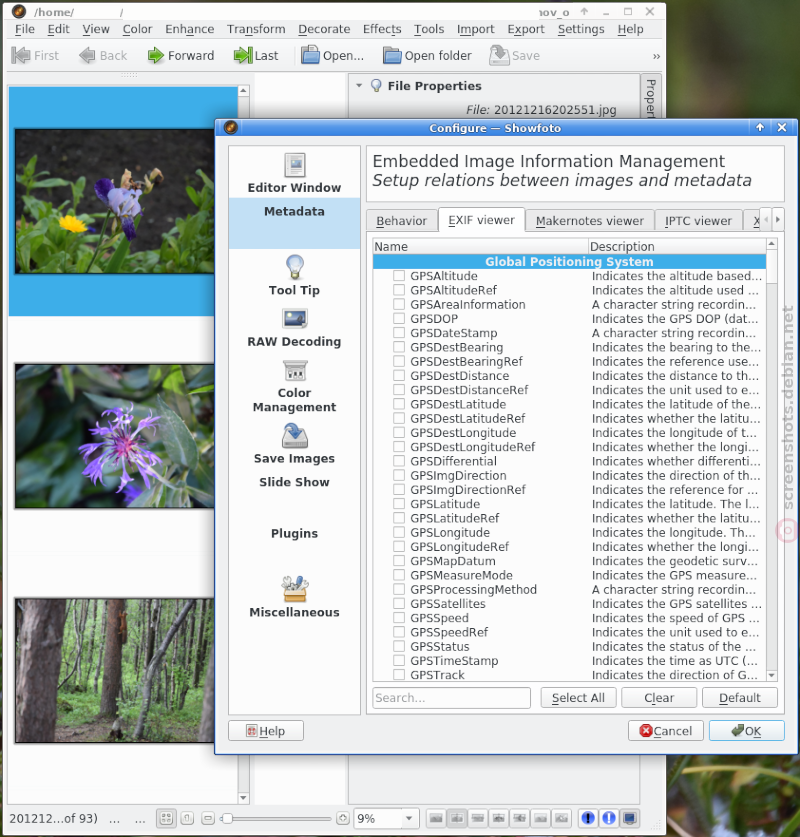Tick the GPSTimeStamp checkbox

399,661
